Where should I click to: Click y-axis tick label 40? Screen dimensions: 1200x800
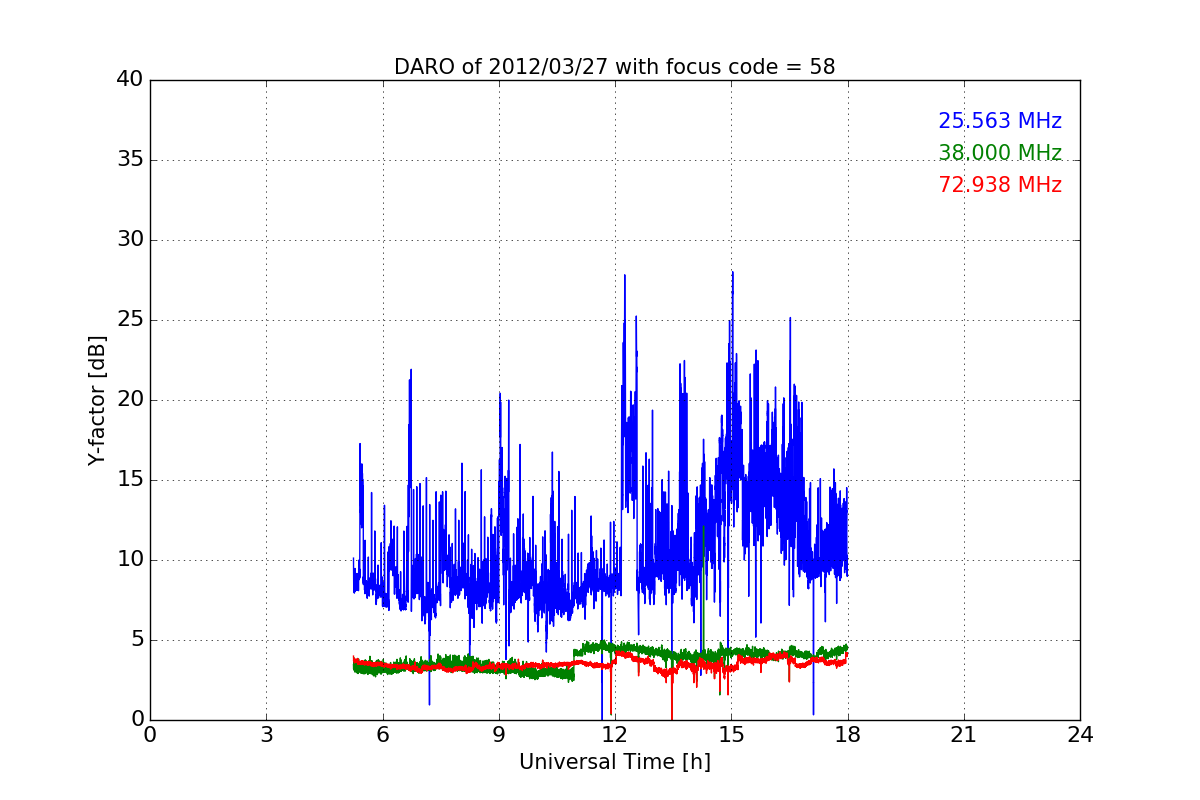[x=129, y=80]
